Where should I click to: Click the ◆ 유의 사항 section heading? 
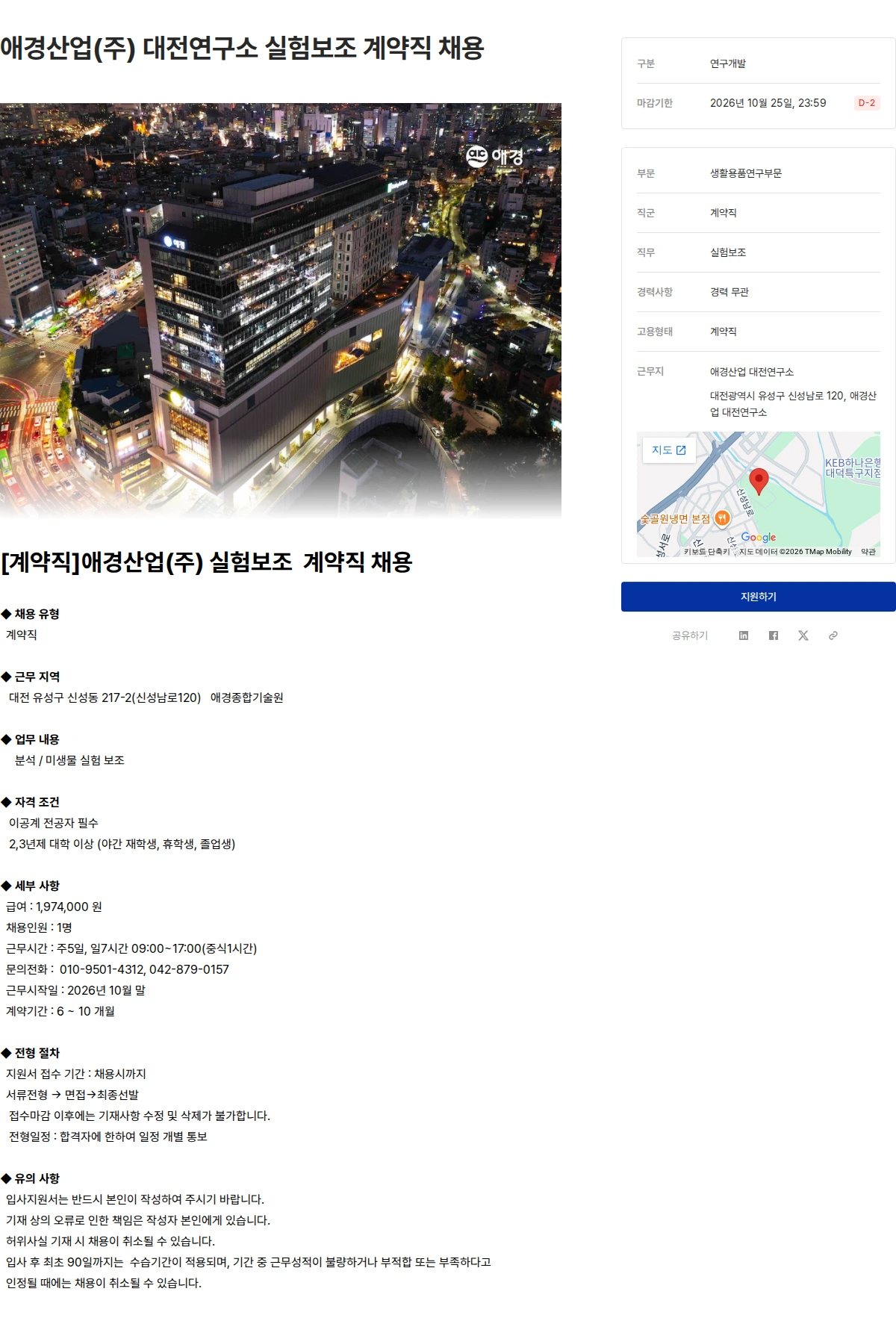point(30,1178)
